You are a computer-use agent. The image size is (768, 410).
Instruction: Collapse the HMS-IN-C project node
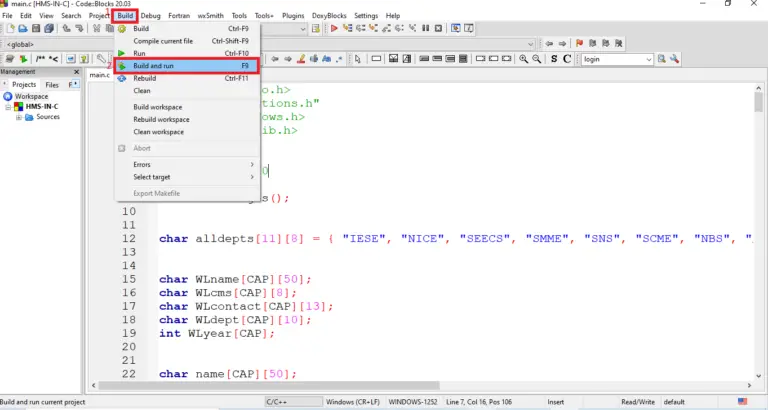pyautogui.click(x=8, y=107)
